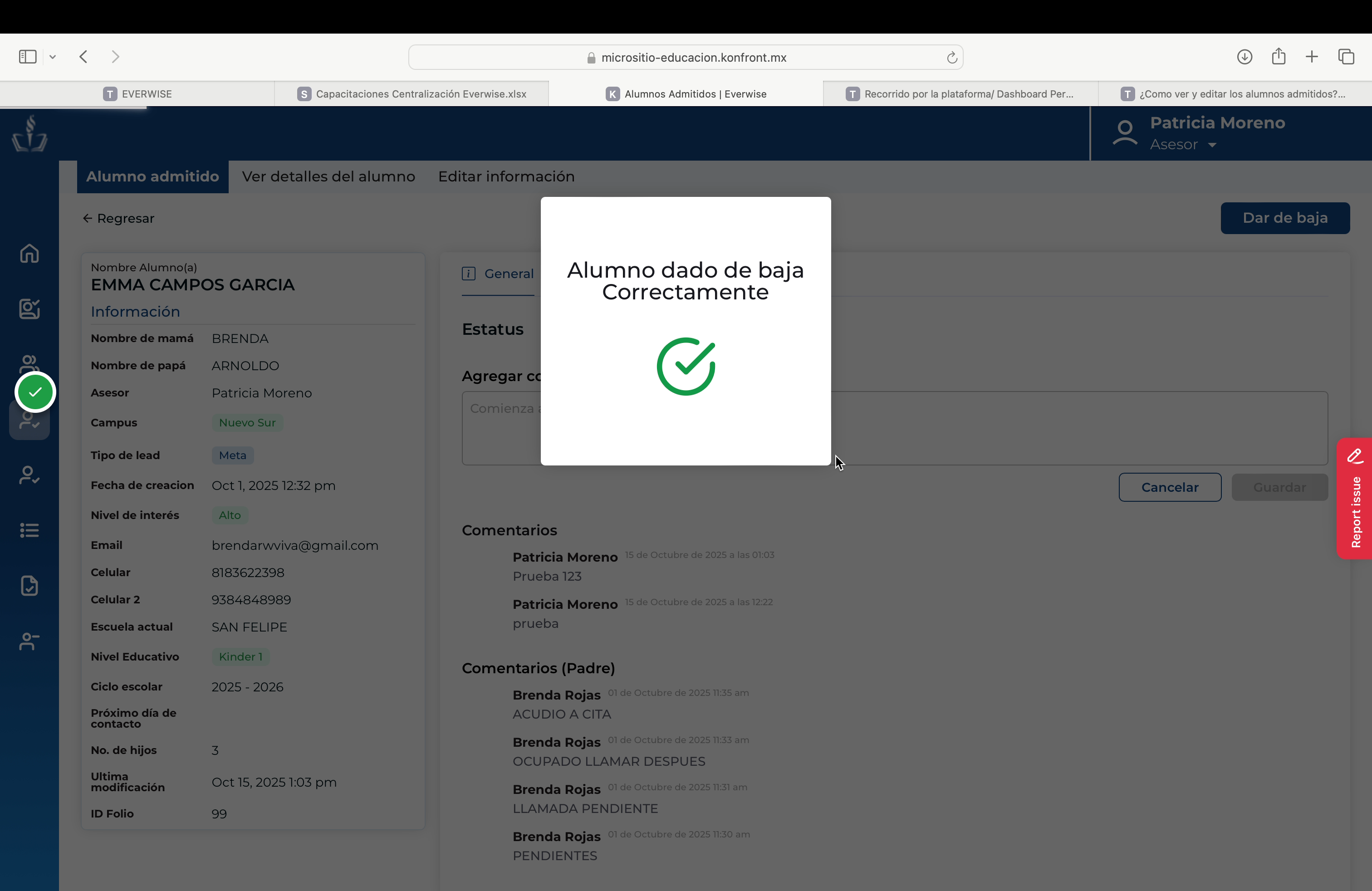The height and width of the screenshot is (891, 1372).
Task: Click email brendarwviva@gmail.com
Action: tap(294, 545)
